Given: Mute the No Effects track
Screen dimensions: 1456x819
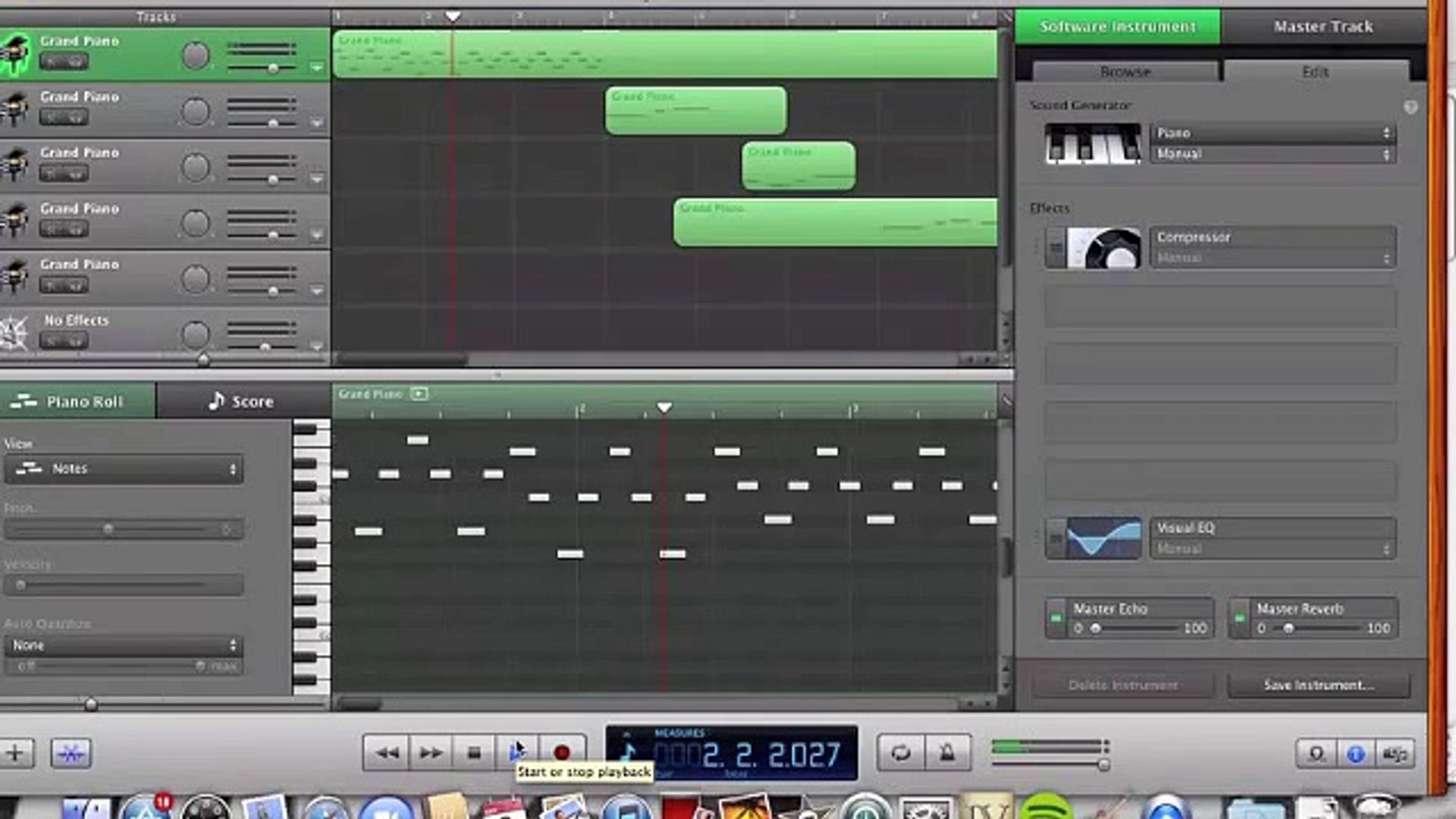Looking at the screenshot, I should click(52, 341).
